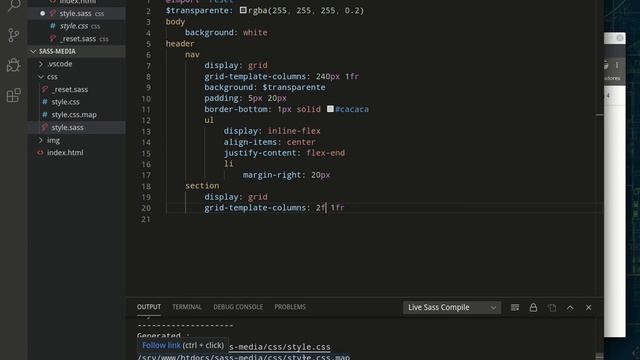Click the 'white' value on line 4
Viewport: 640px width, 360px height.
255,33
